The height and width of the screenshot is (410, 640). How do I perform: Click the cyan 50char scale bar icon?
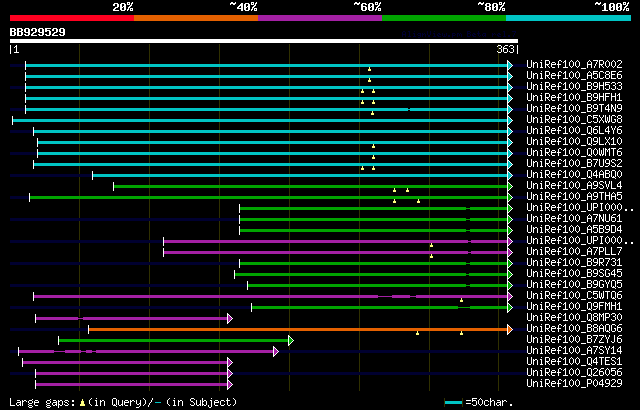[453, 403]
